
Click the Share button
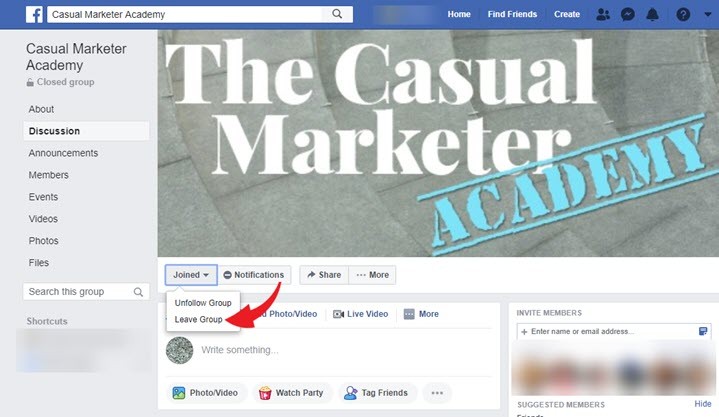[x=324, y=275]
